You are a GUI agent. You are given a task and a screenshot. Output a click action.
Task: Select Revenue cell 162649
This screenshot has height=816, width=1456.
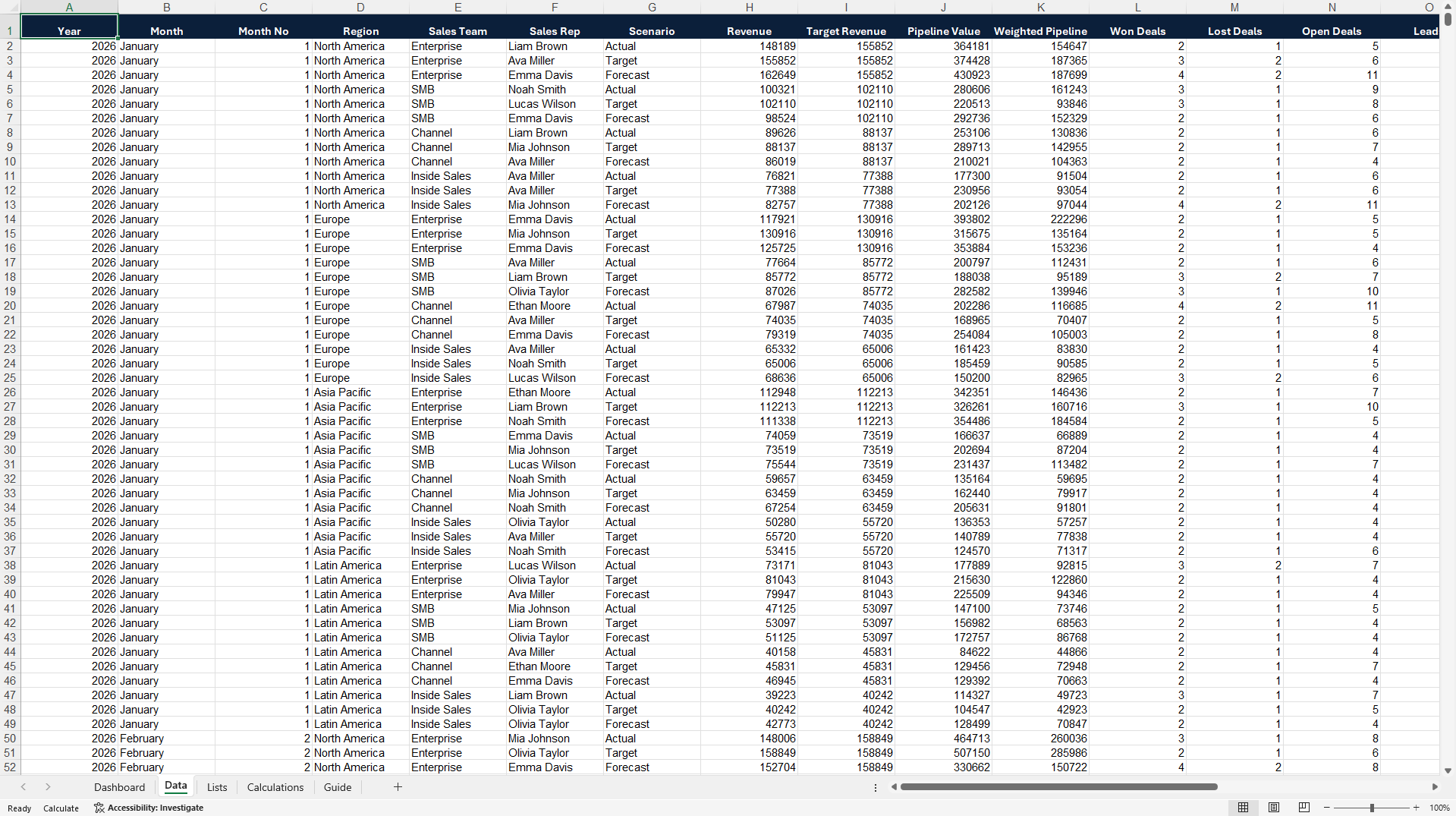(x=749, y=75)
